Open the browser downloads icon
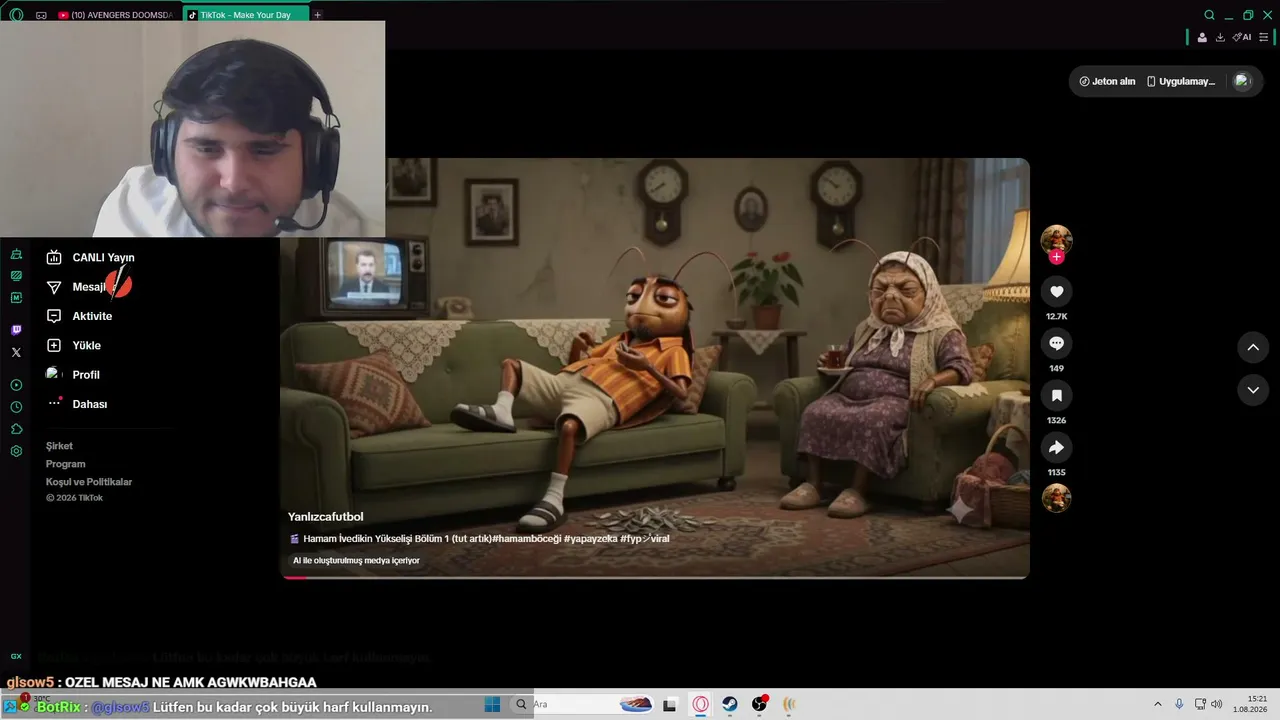The image size is (1280, 720). coord(1220,37)
